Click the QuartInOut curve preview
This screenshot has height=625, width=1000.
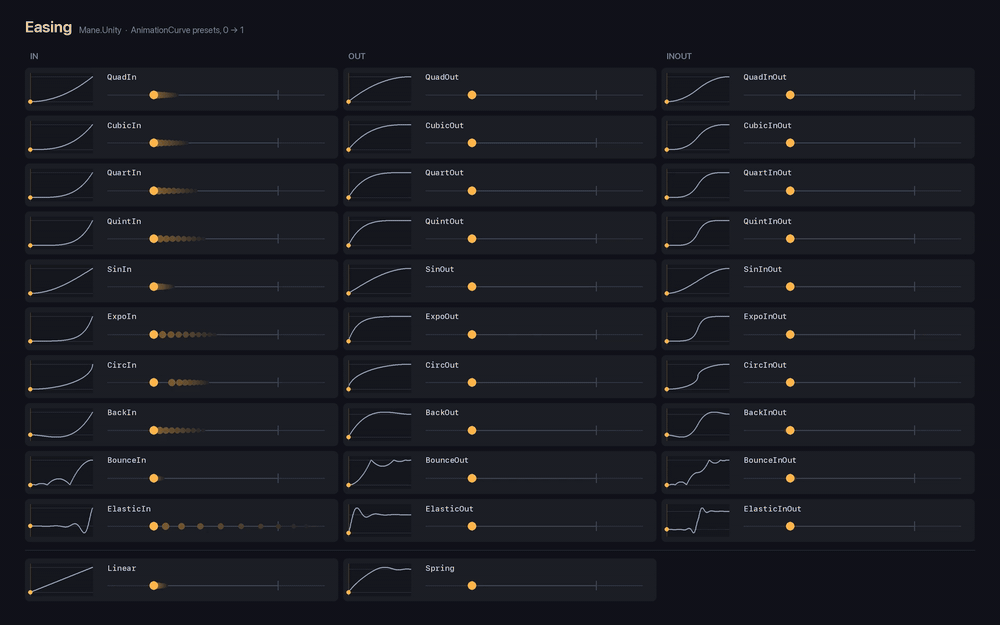tap(698, 185)
